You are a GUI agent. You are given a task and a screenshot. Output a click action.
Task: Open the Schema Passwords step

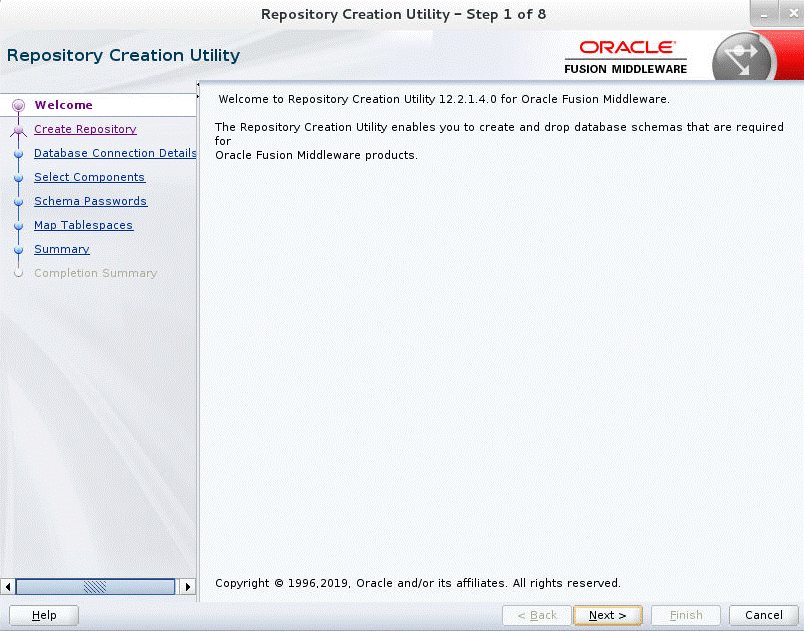pos(90,201)
